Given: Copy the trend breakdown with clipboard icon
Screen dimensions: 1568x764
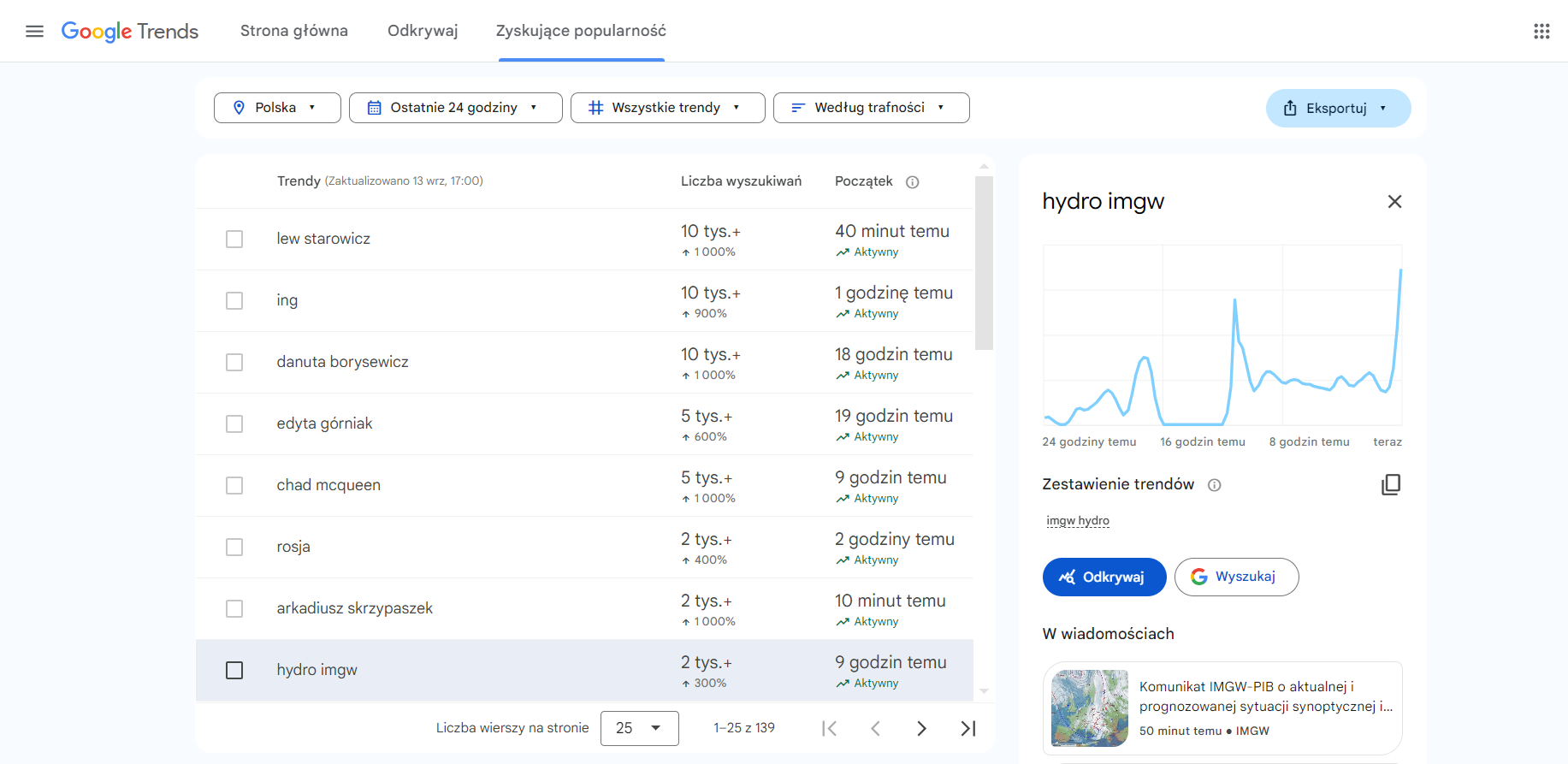Looking at the screenshot, I should [1391, 484].
